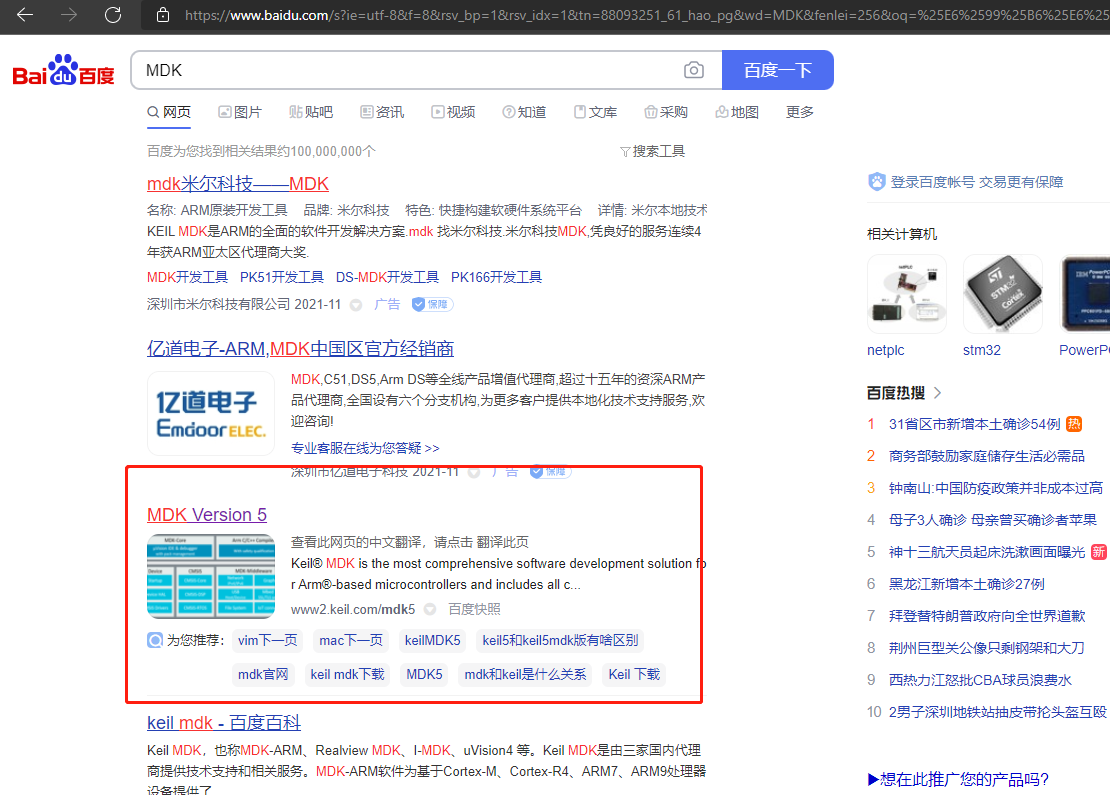Click 保障 badge under 米尔科技 result

432,304
